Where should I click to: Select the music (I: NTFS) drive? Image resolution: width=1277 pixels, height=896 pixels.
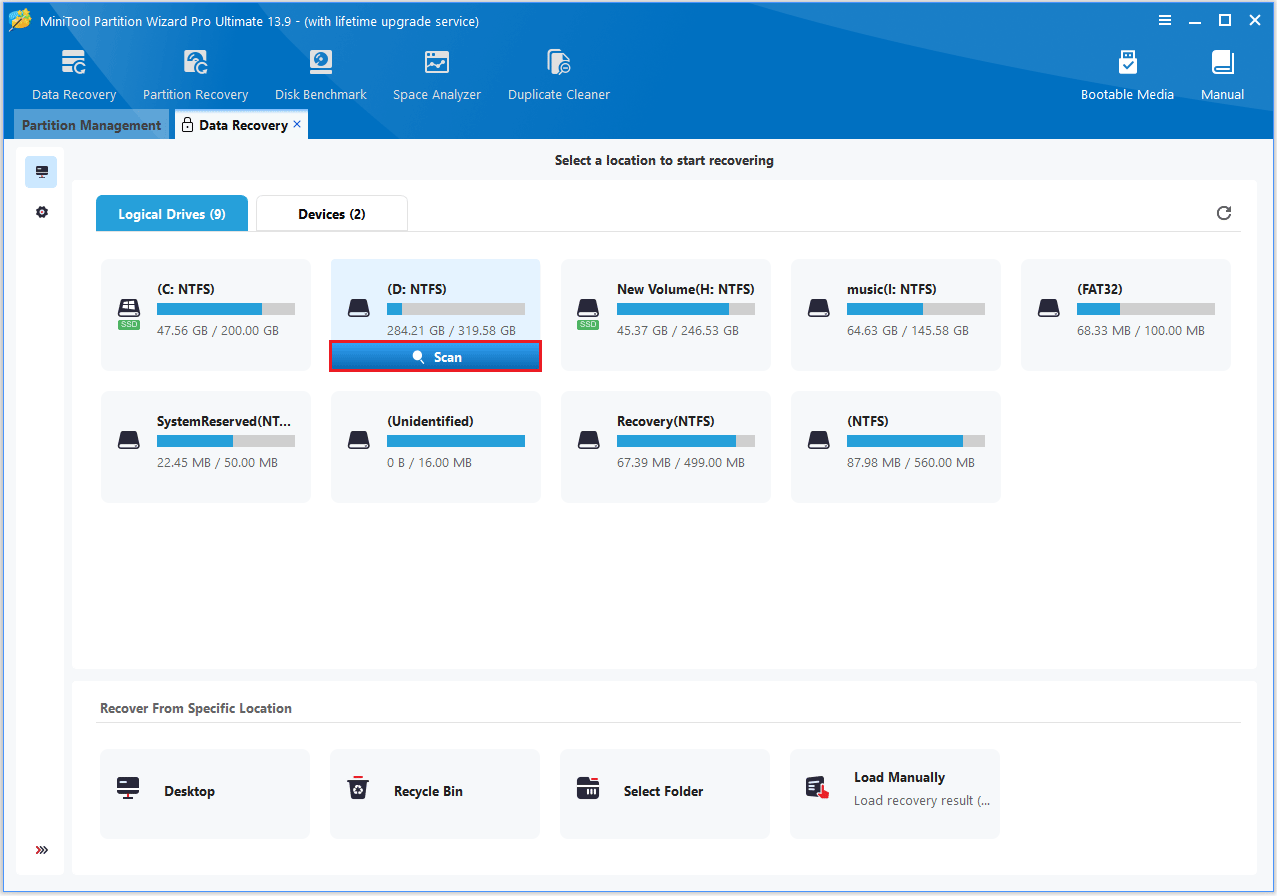[x=896, y=315]
